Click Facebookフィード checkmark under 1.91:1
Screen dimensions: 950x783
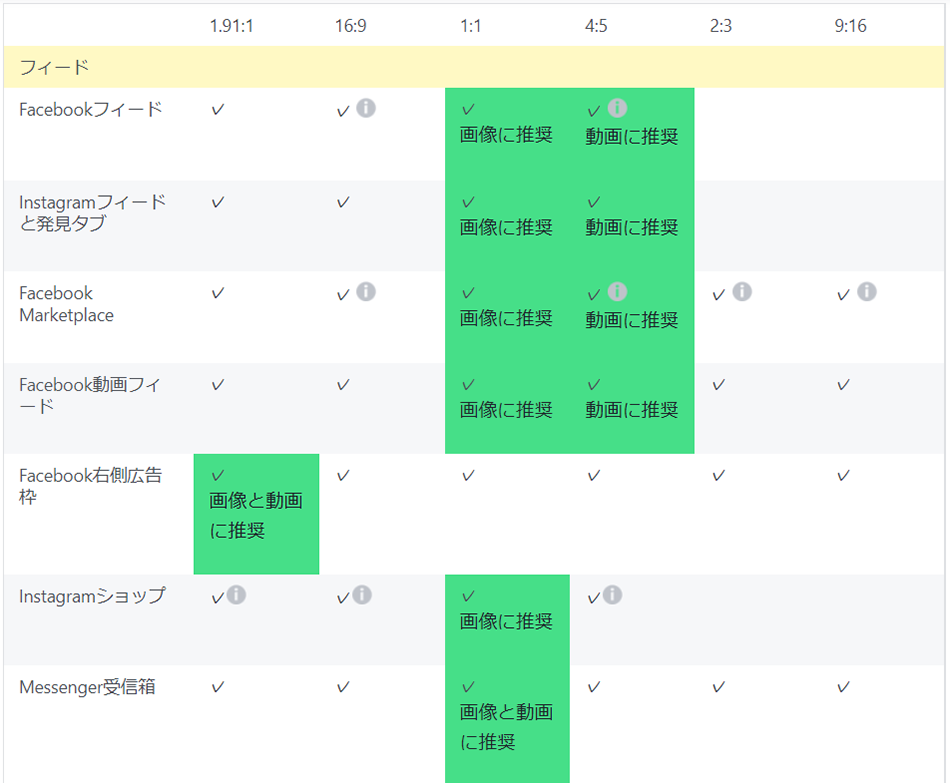(218, 110)
